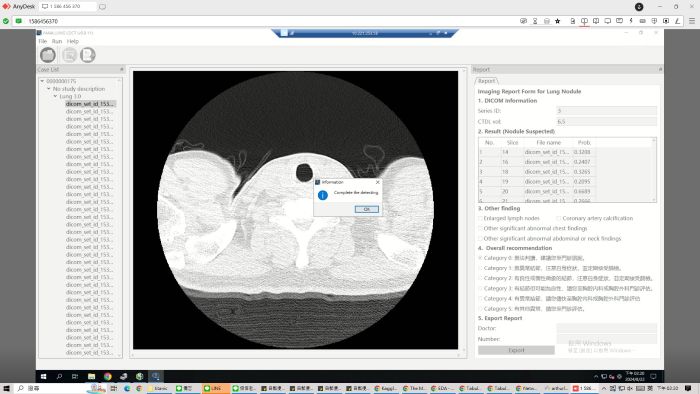The height and width of the screenshot is (394, 700).
Task: Click the nodule results table scrollbar
Action: click(x=654, y=170)
